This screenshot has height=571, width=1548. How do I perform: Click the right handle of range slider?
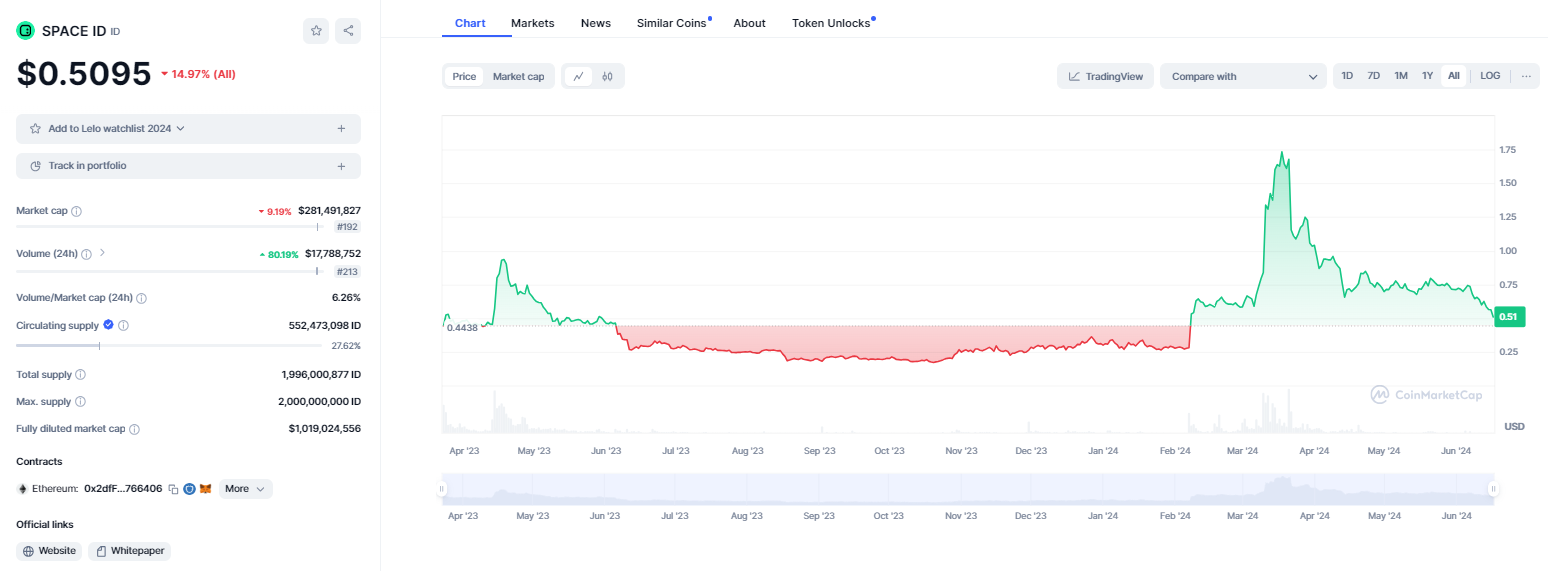[x=1493, y=489]
